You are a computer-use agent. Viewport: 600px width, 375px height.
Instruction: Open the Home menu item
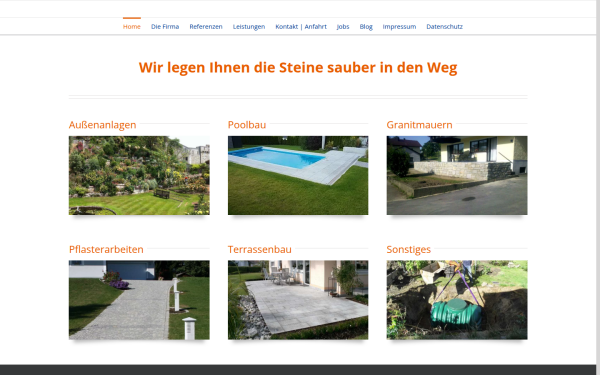pyautogui.click(x=132, y=26)
